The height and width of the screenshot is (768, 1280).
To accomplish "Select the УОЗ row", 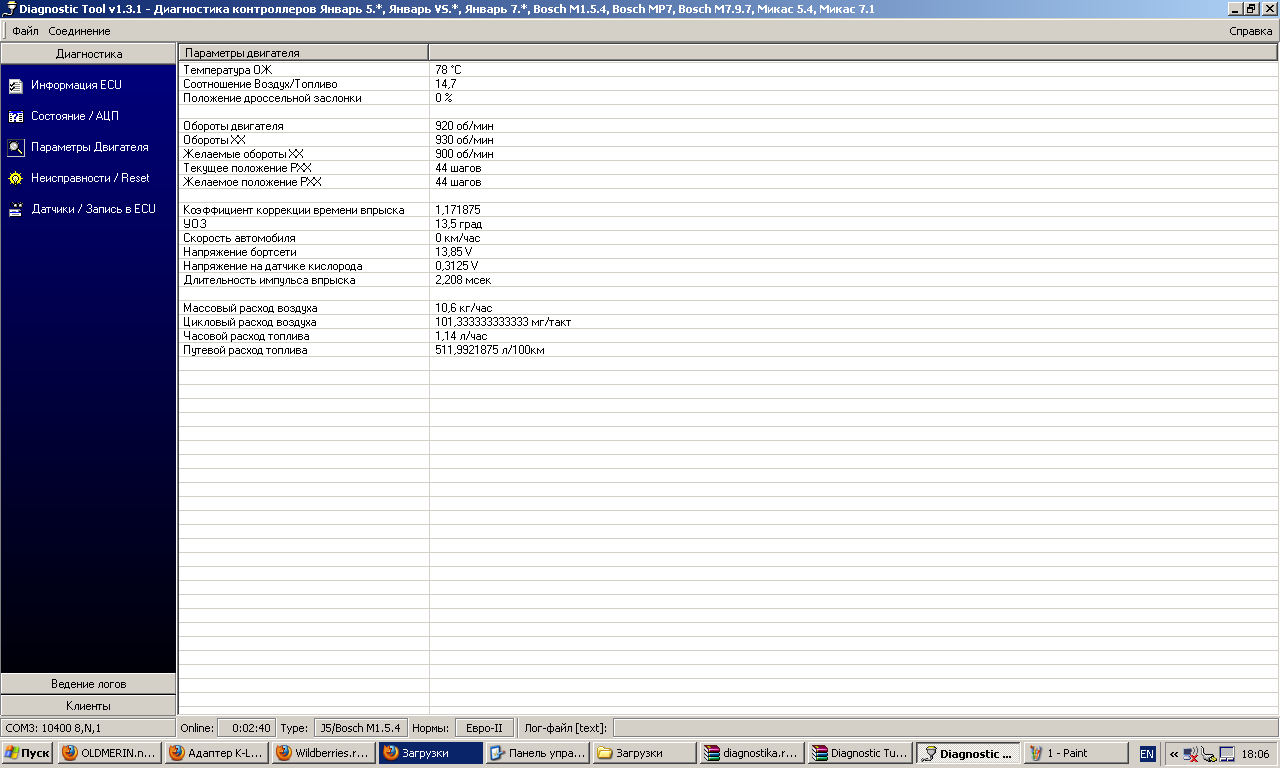I will coord(729,224).
